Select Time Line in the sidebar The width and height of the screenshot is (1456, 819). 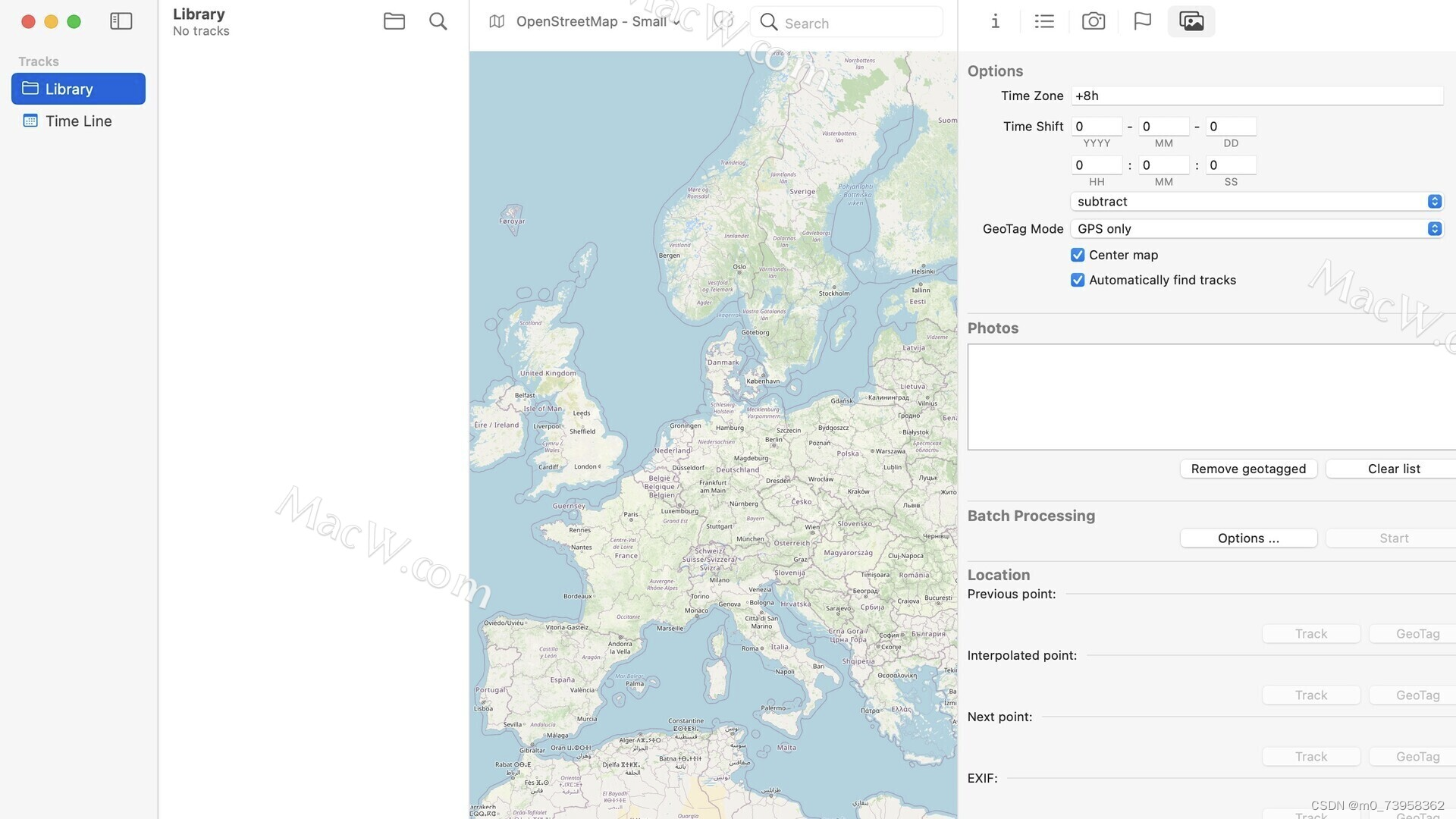(x=78, y=121)
